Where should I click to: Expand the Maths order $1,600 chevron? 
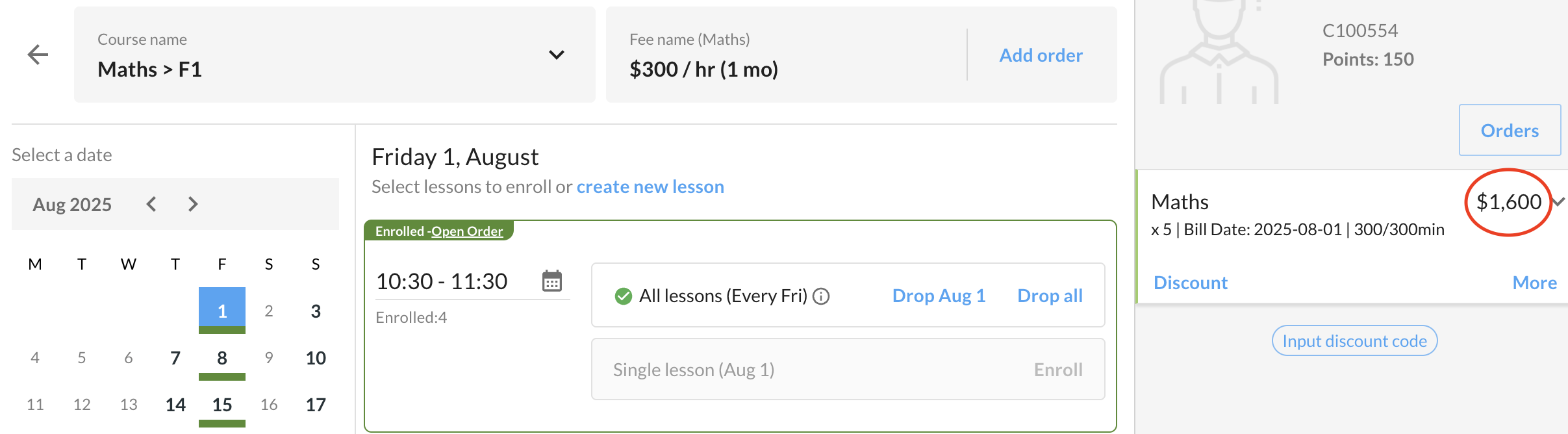pyautogui.click(x=1559, y=202)
